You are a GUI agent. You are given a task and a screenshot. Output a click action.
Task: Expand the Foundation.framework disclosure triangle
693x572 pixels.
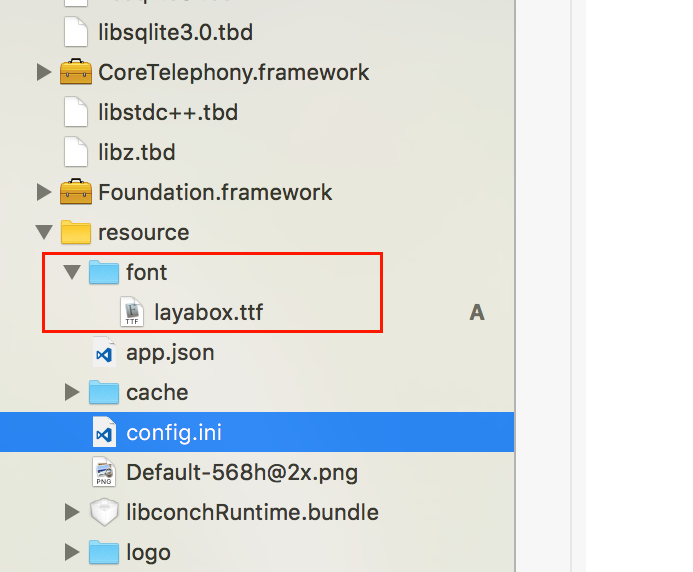tap(43, 192)
